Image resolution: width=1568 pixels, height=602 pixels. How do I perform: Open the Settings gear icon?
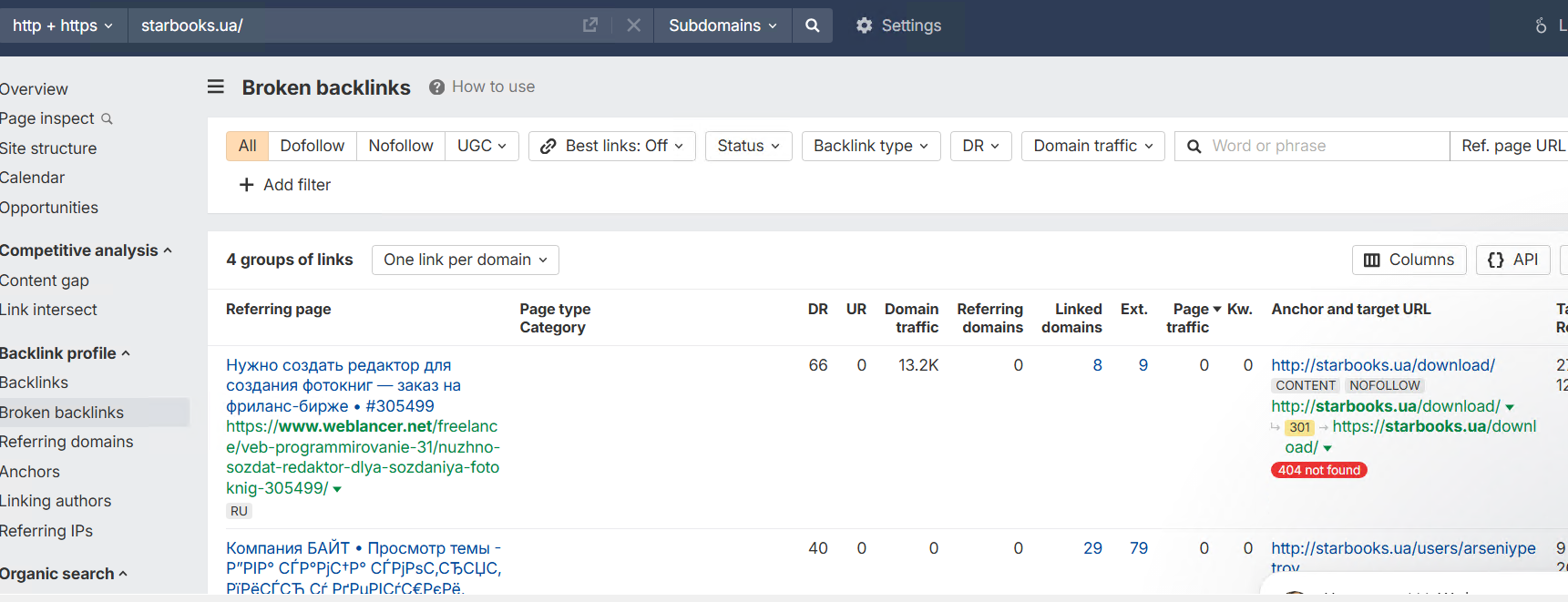click(864, 26)
